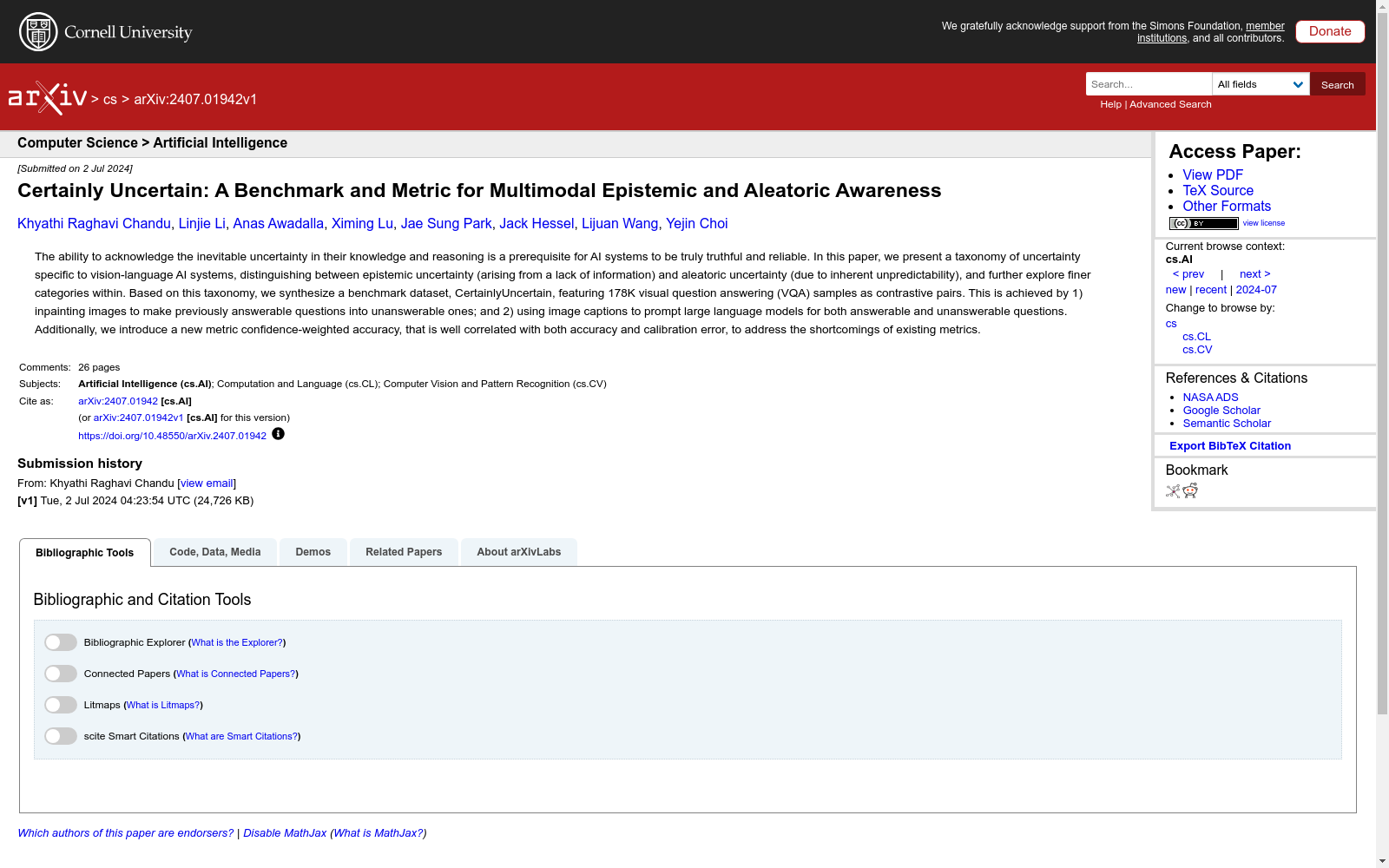
Task: Click the scrollbar down arrow
Action: tap(1382, 861)
